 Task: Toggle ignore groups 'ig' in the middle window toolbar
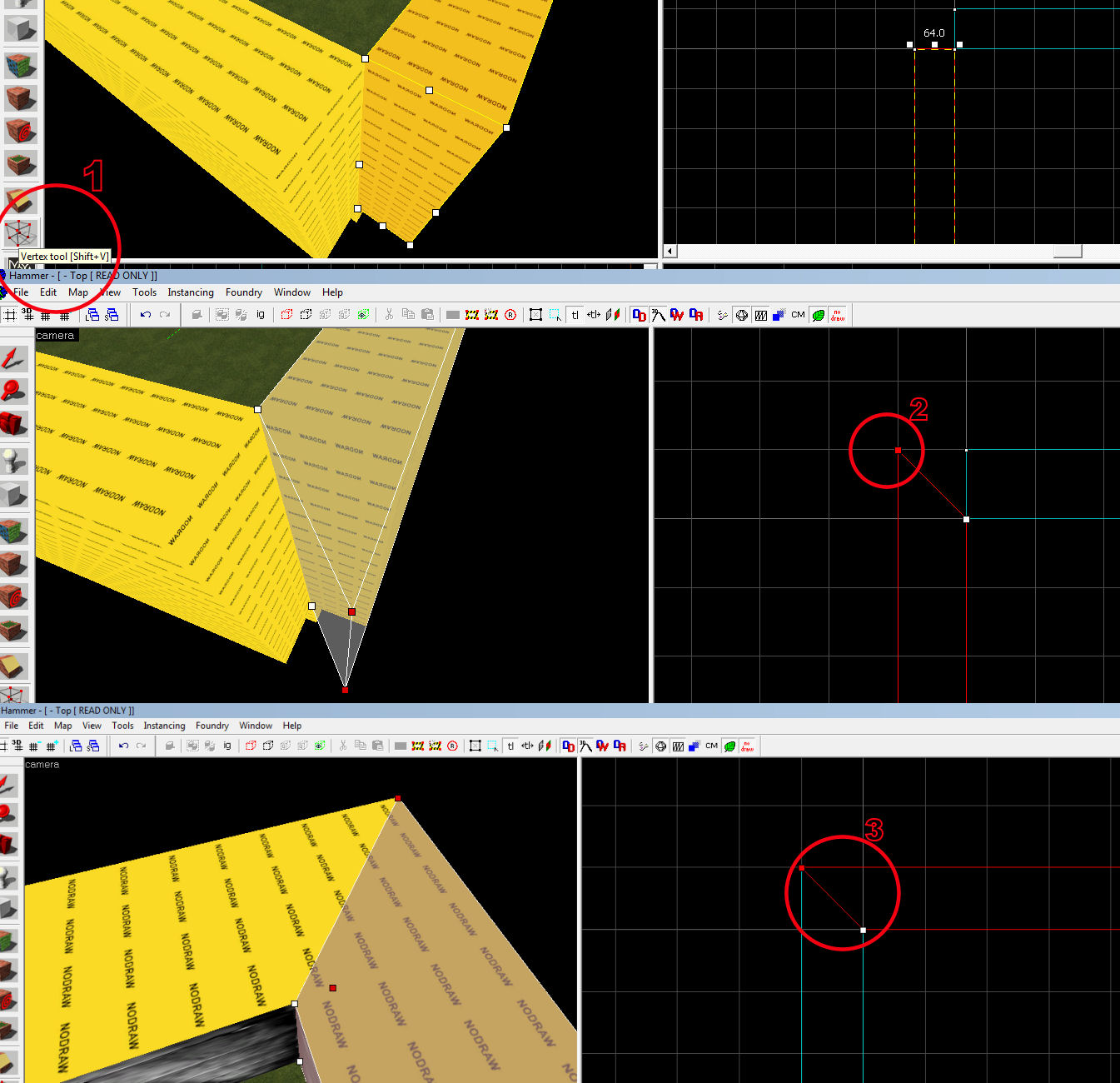point(260,315)
